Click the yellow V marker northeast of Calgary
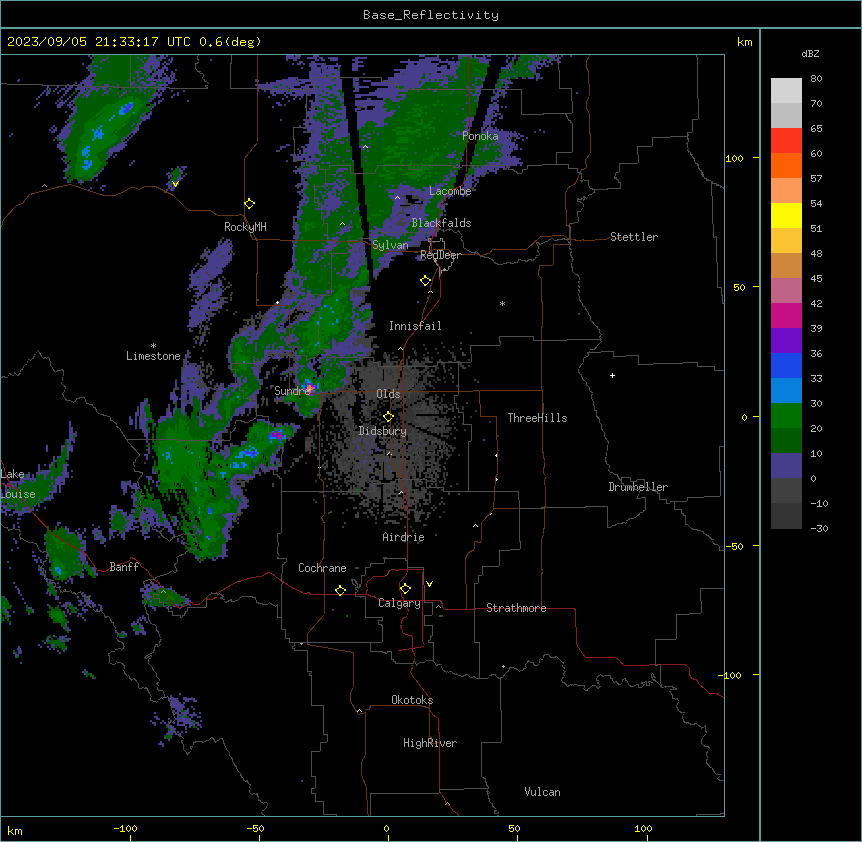This screenshot has height=842, width=862. pyautogui.click(x=429, y=584)
